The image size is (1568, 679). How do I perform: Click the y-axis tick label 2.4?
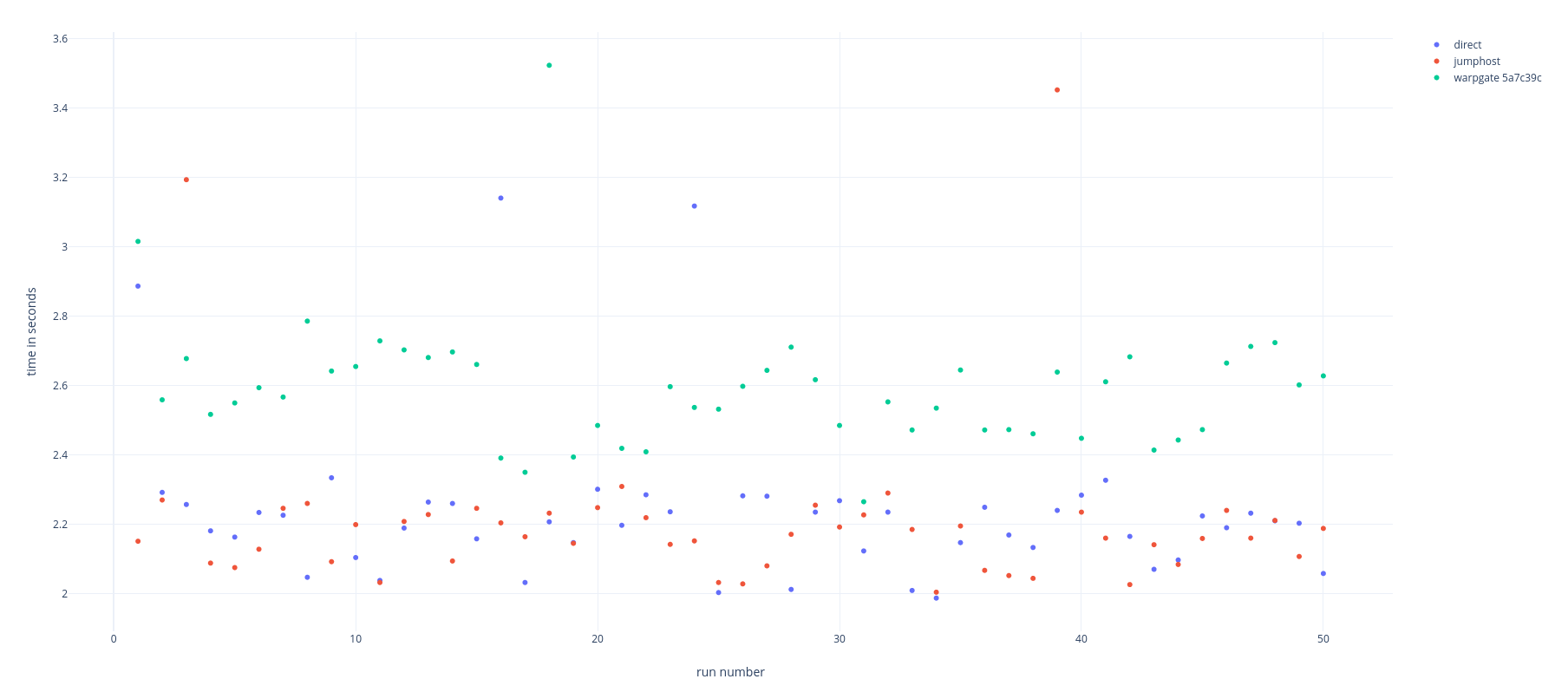coord(60,455)
